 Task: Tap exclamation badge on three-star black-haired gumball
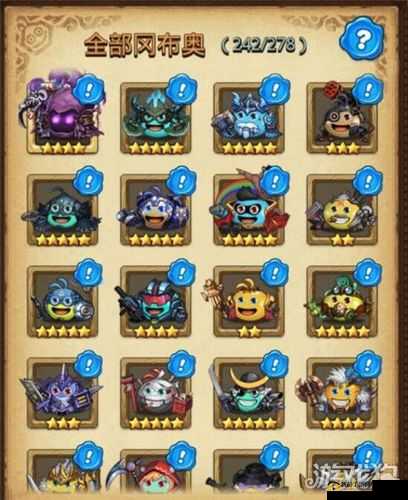coord(368,90)
